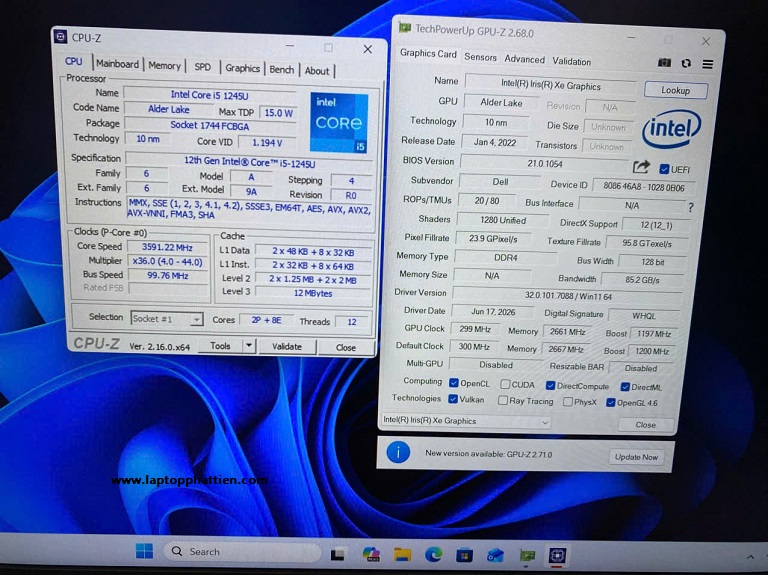The height and width of the screenshot is (575, 768).
Task: Click the Validate button
Action: click(x=287, y=347)
